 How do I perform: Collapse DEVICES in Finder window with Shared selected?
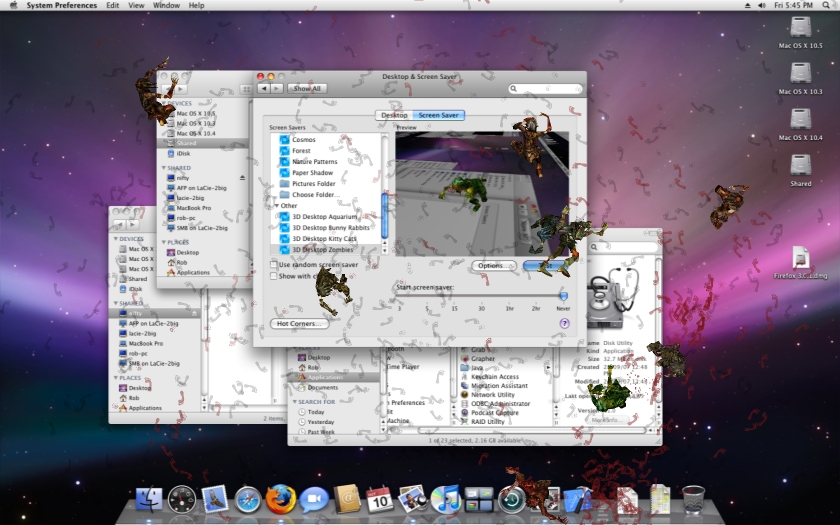[x=164, y=103]
